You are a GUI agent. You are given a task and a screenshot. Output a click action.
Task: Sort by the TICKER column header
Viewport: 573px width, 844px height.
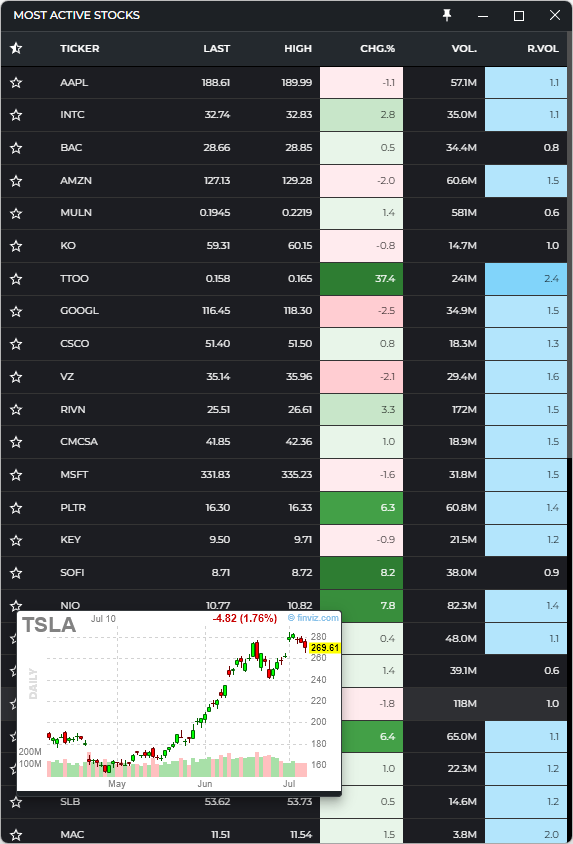(80, 48)
